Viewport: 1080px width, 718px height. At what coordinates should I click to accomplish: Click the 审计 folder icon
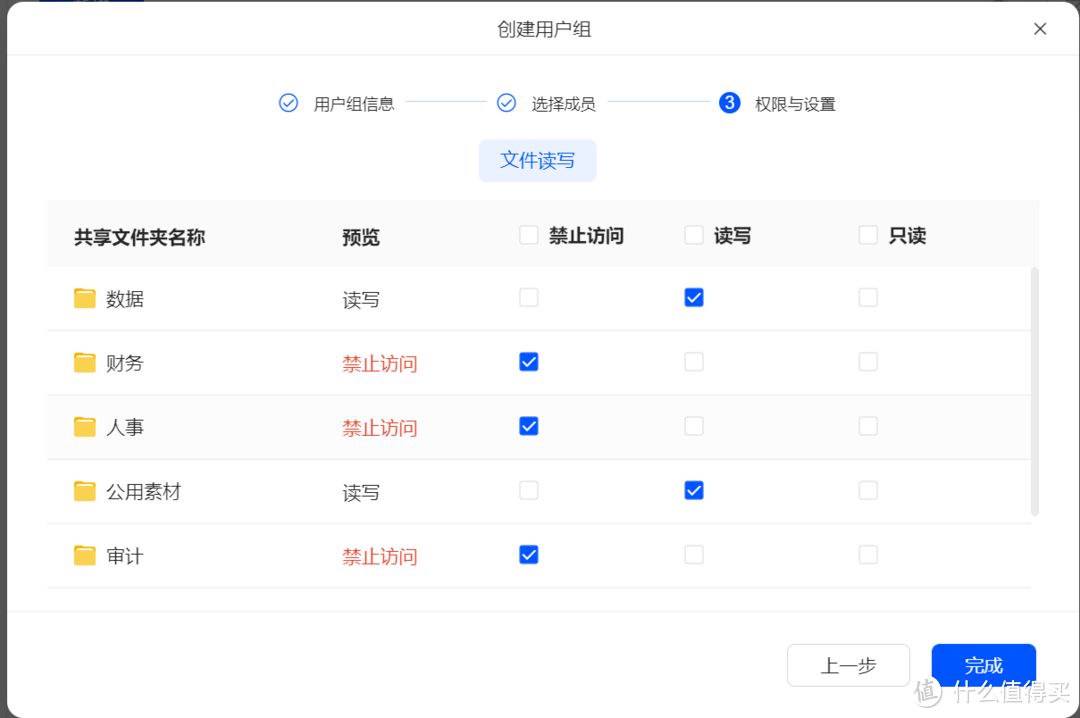click(x=84, y=555)
